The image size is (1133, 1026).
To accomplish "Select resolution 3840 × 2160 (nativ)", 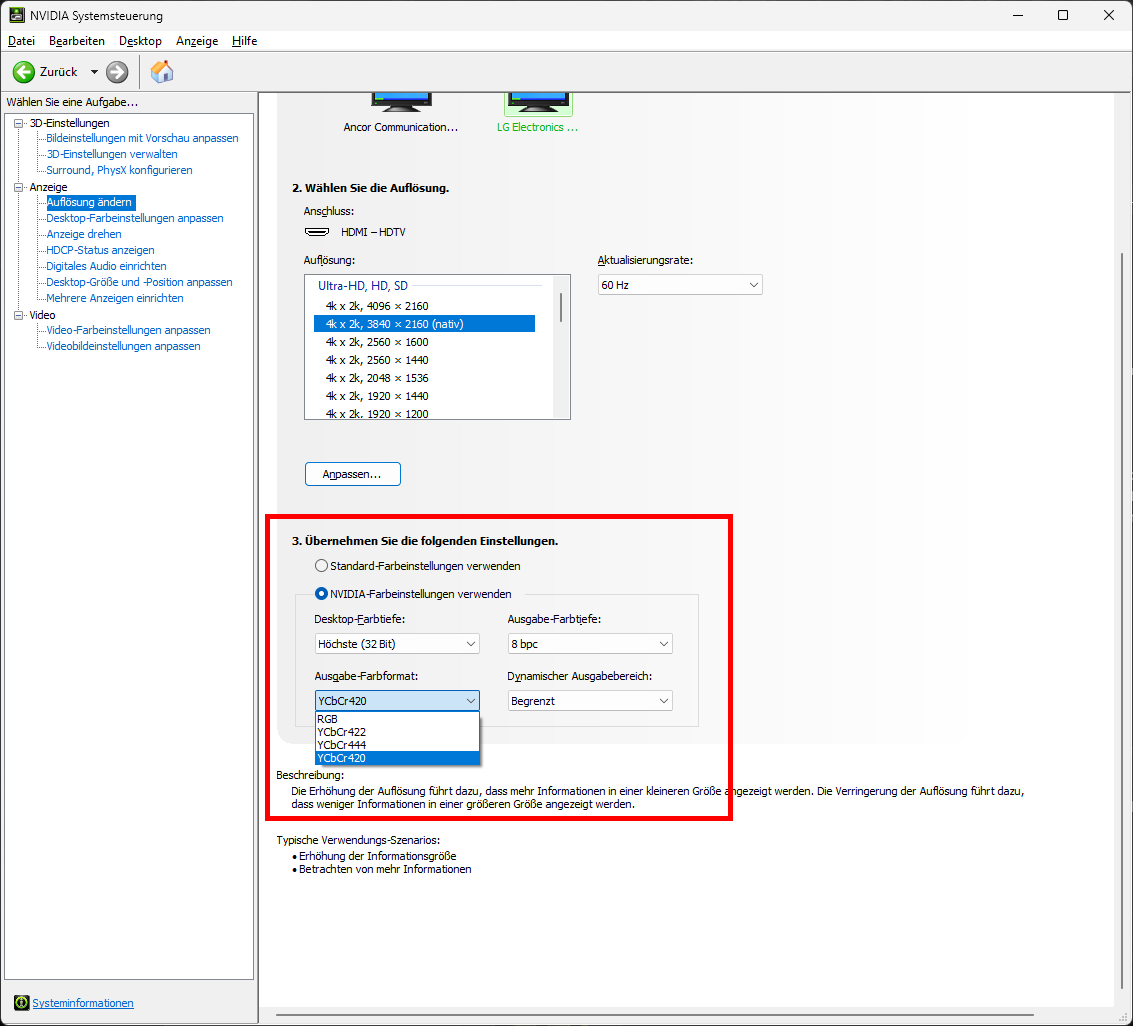I will pyautogui.click(x=424, y=324).
